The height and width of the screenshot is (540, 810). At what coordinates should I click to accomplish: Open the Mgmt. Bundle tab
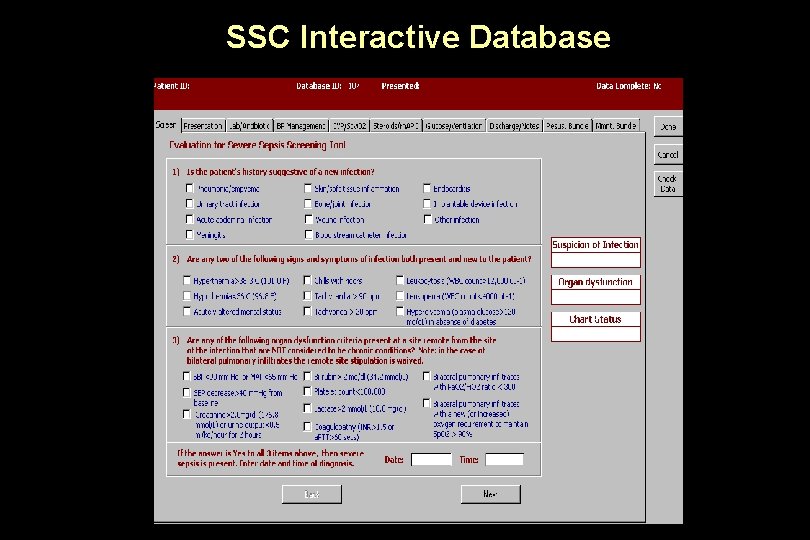pos(616,126)
